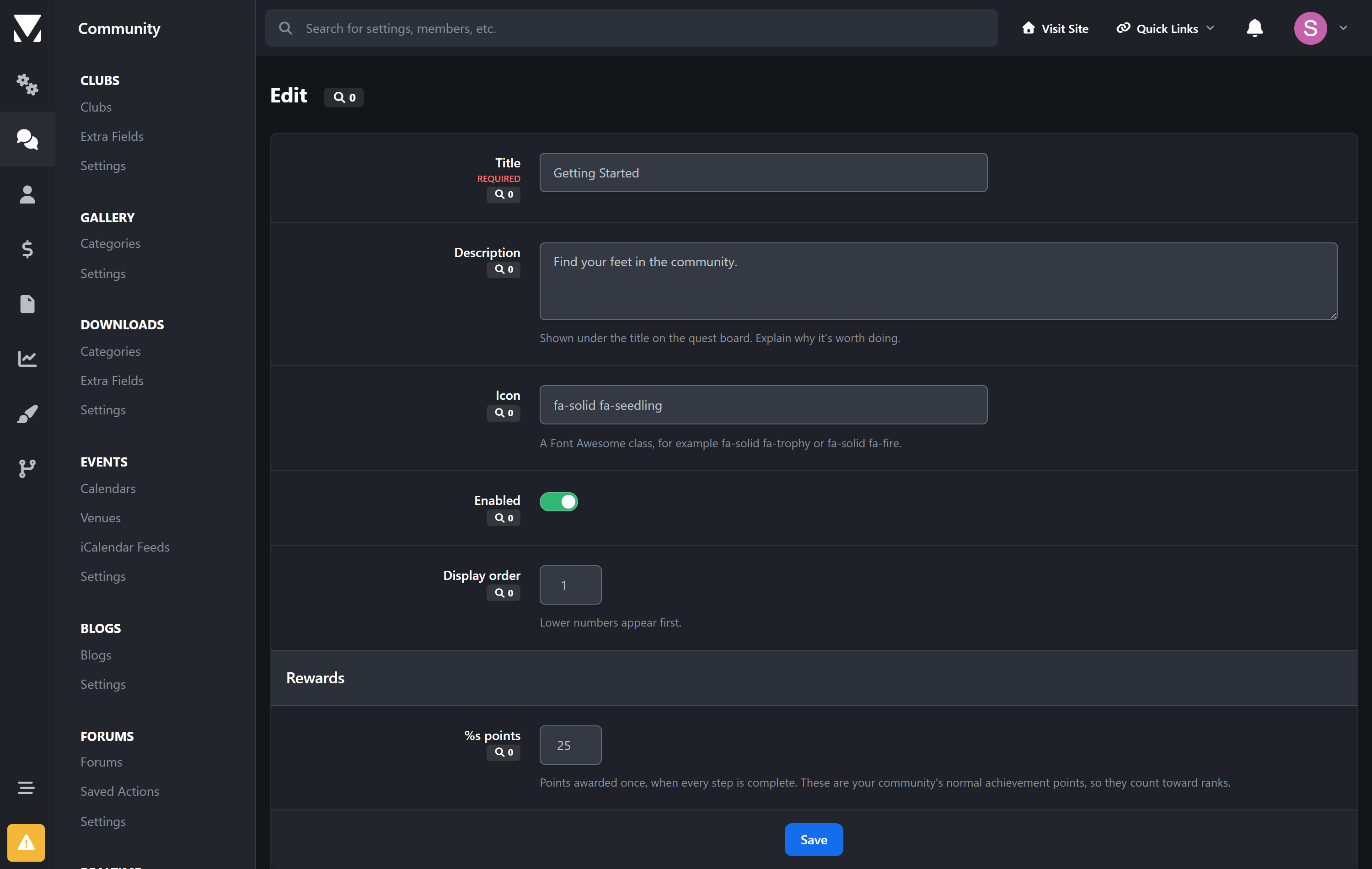1372x869 pixels.
Task: Open Venues under Events
Action: (101, 517)
